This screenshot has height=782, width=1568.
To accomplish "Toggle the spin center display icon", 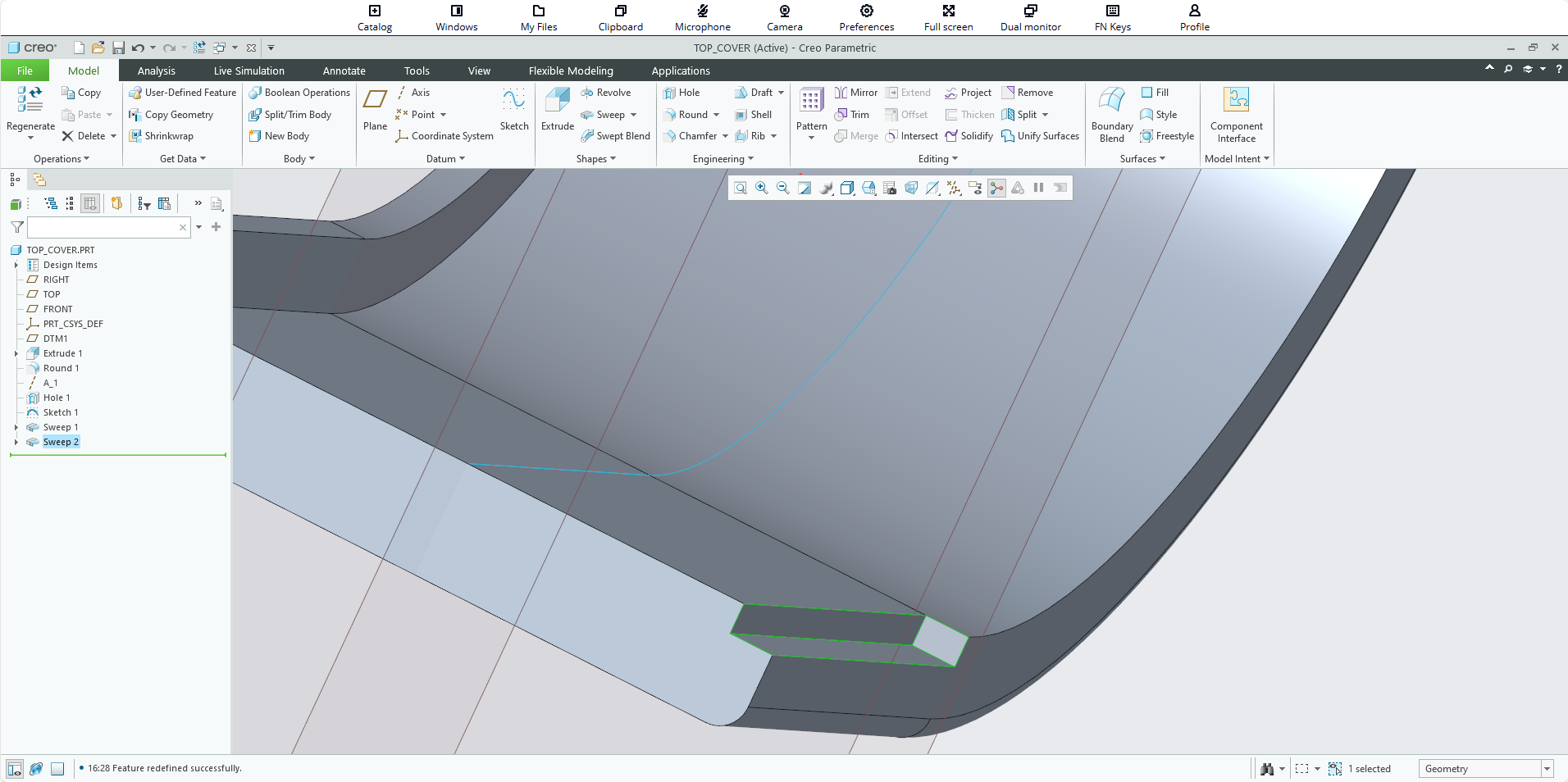I will pyautogui.click(x=996, y=189).
